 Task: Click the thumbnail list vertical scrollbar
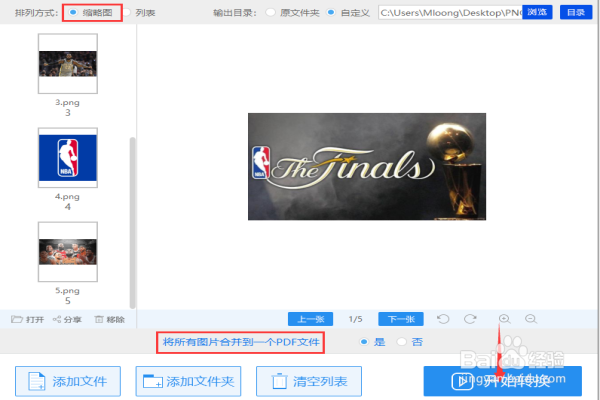click(132, 222)
